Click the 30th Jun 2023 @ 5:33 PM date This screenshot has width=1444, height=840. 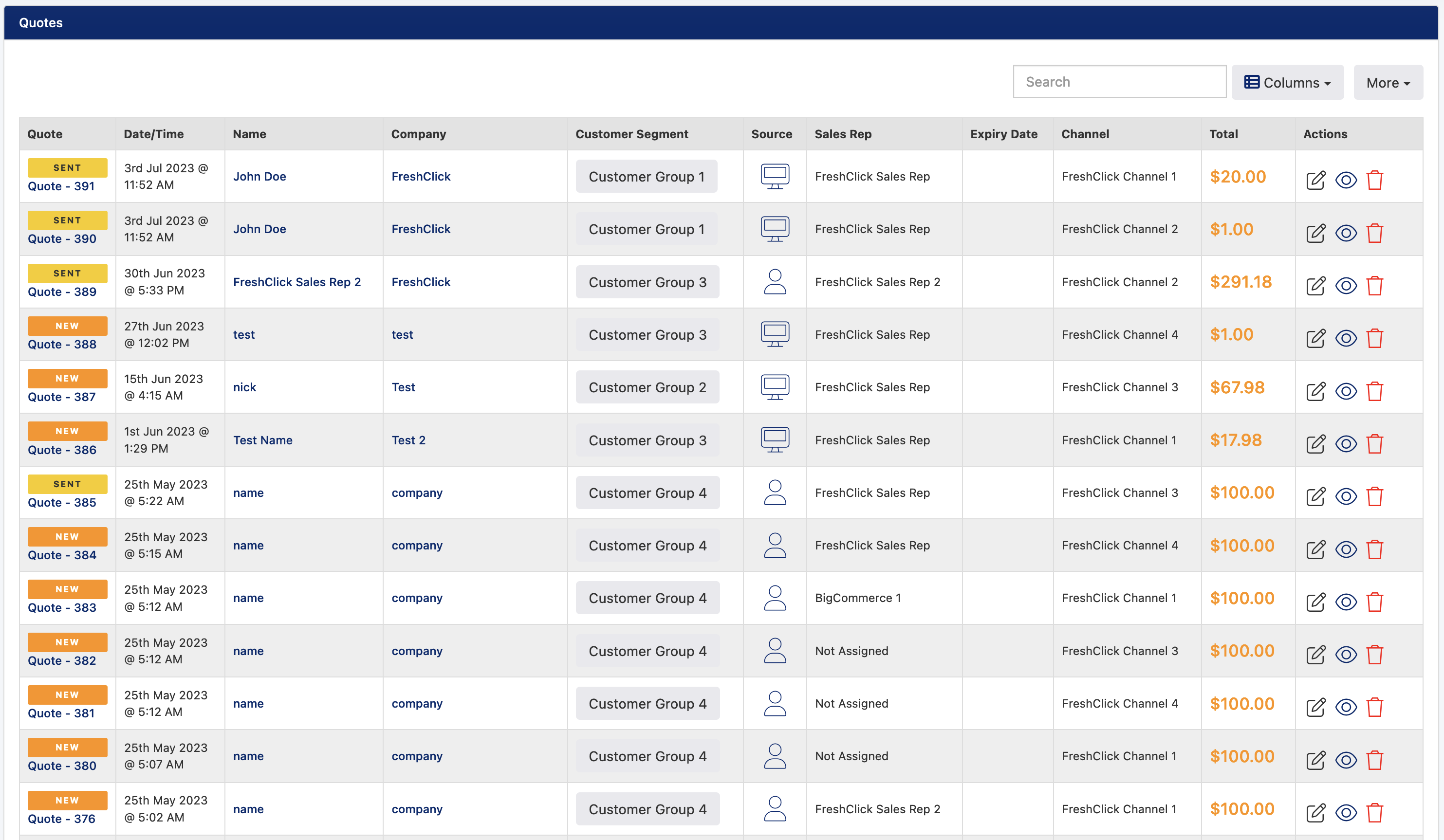165,282
